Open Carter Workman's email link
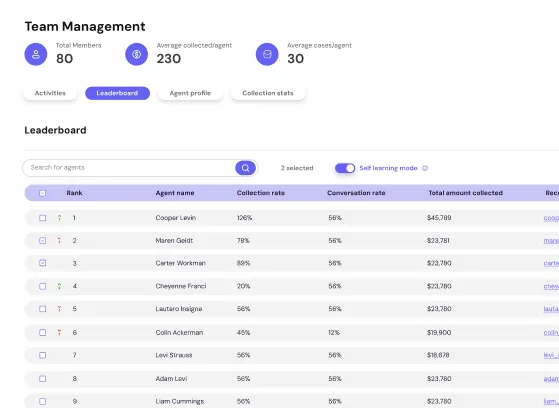Viewport: 559px width, 408px height. click(x=551, y=263)
